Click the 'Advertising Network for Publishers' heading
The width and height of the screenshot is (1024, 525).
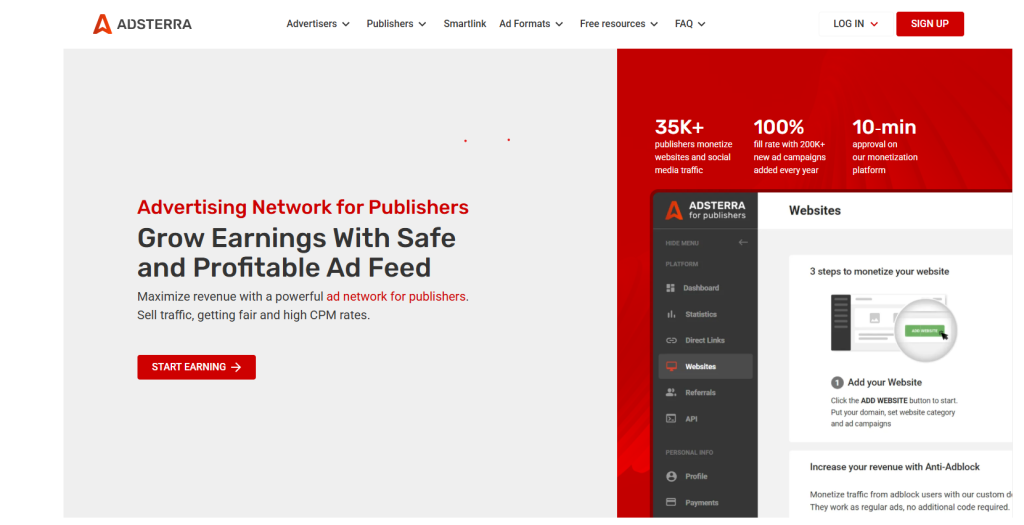(303, 207)
